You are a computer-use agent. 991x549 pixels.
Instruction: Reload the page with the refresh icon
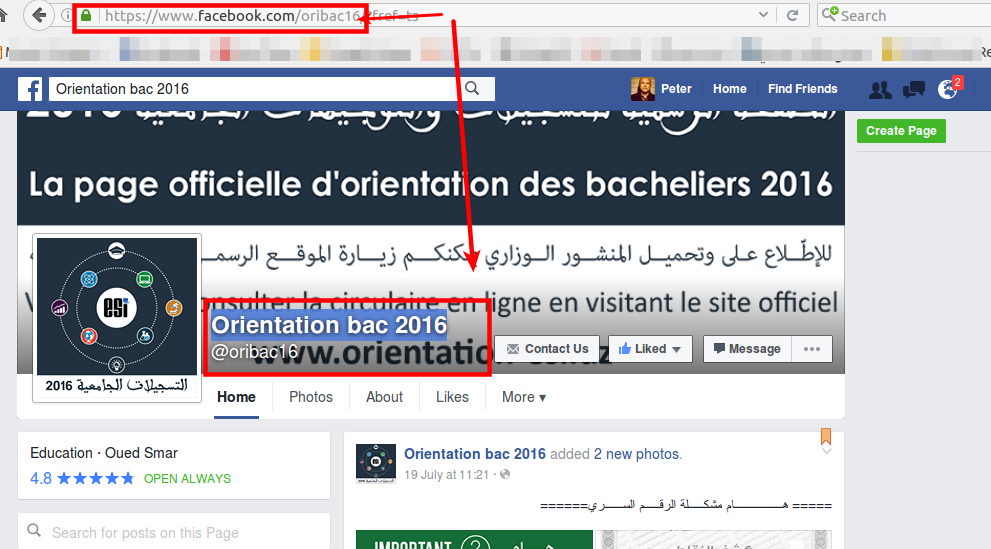pos(792,16)
